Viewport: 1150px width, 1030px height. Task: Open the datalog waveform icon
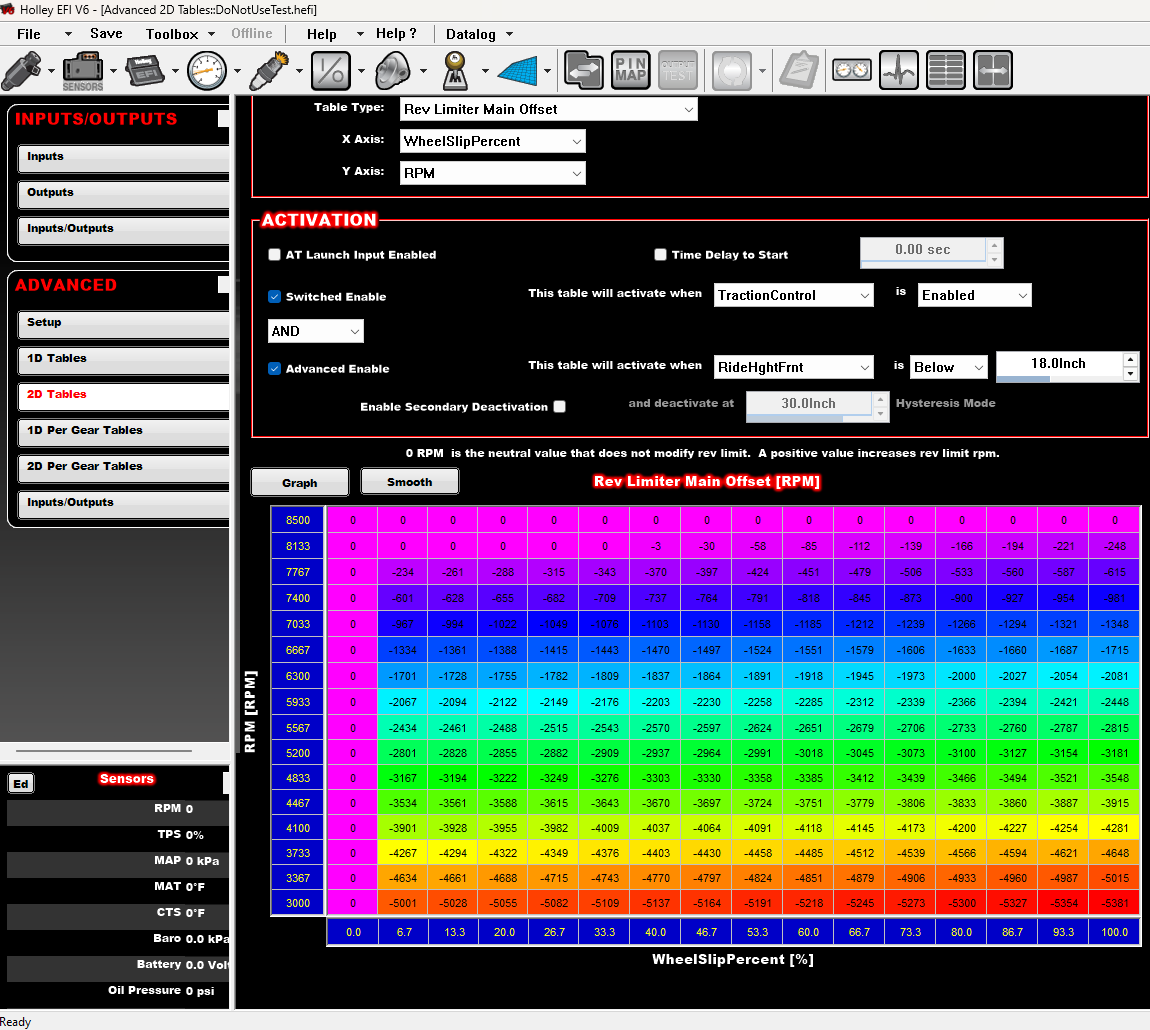(x=898, y=70)
